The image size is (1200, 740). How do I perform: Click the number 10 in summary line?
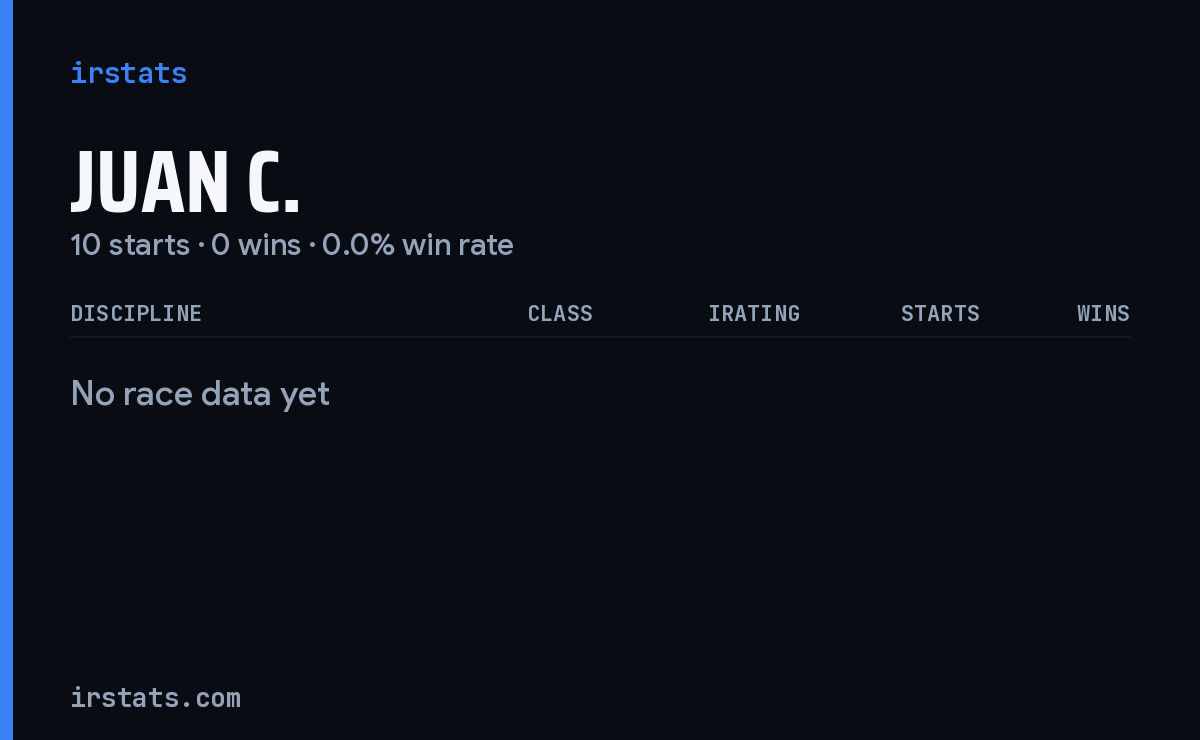[86, 245]
